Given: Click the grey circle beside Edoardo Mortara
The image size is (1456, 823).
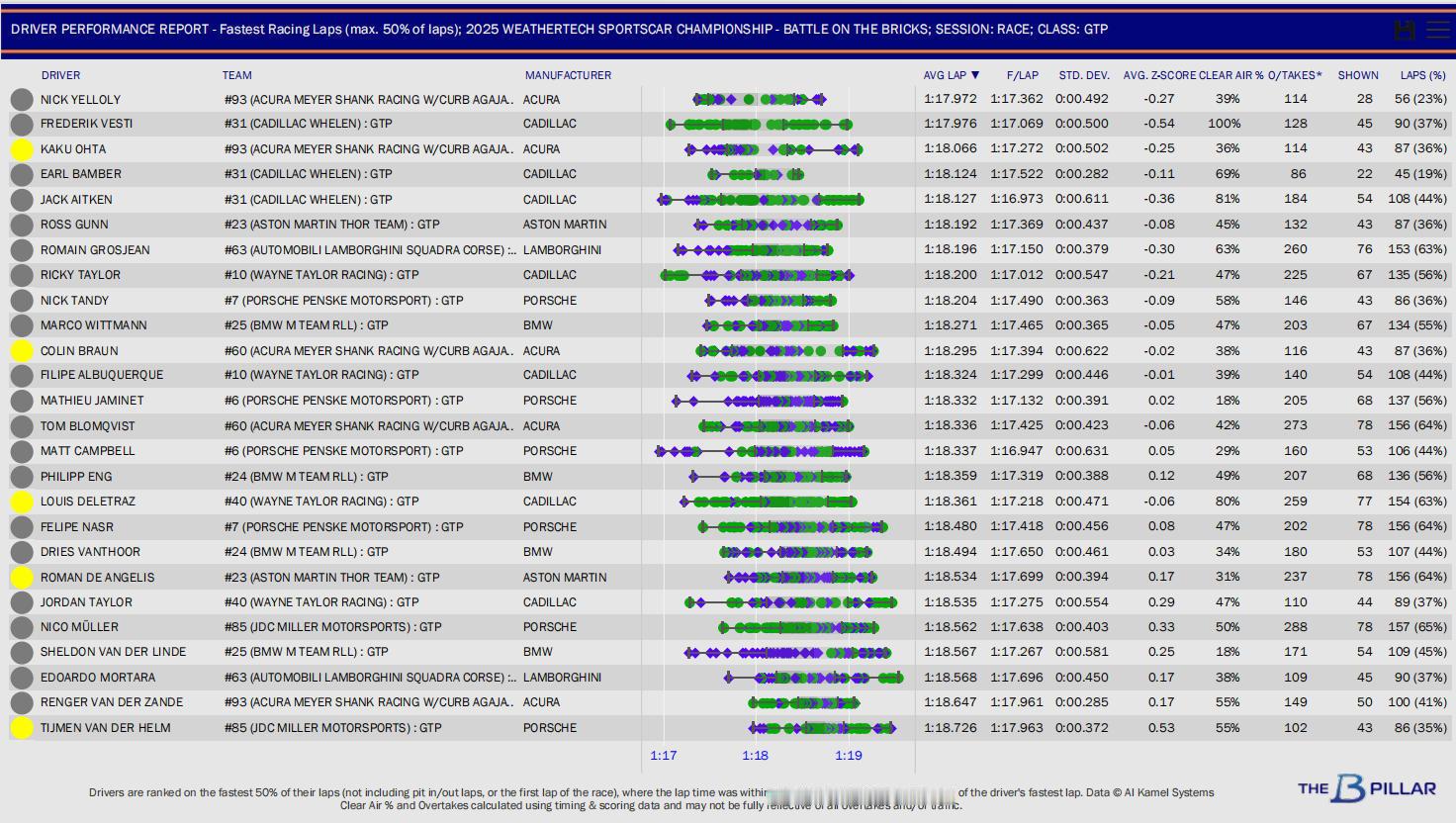Looking at the screenshot, I should (x=22, y=678).
